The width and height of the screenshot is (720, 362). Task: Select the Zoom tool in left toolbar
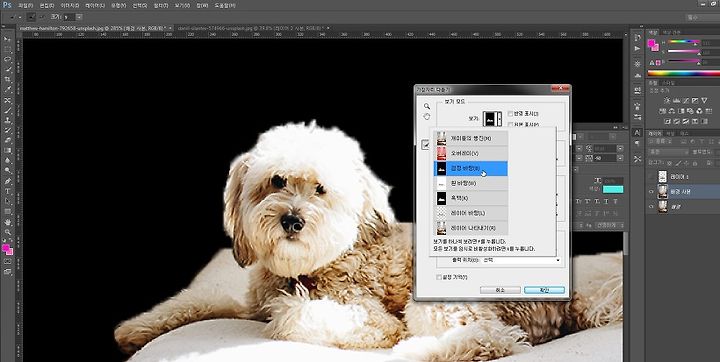[7, 232]
